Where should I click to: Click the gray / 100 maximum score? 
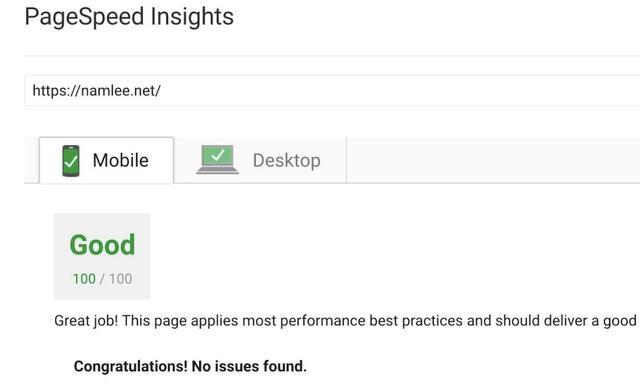[x=116, y=279]
